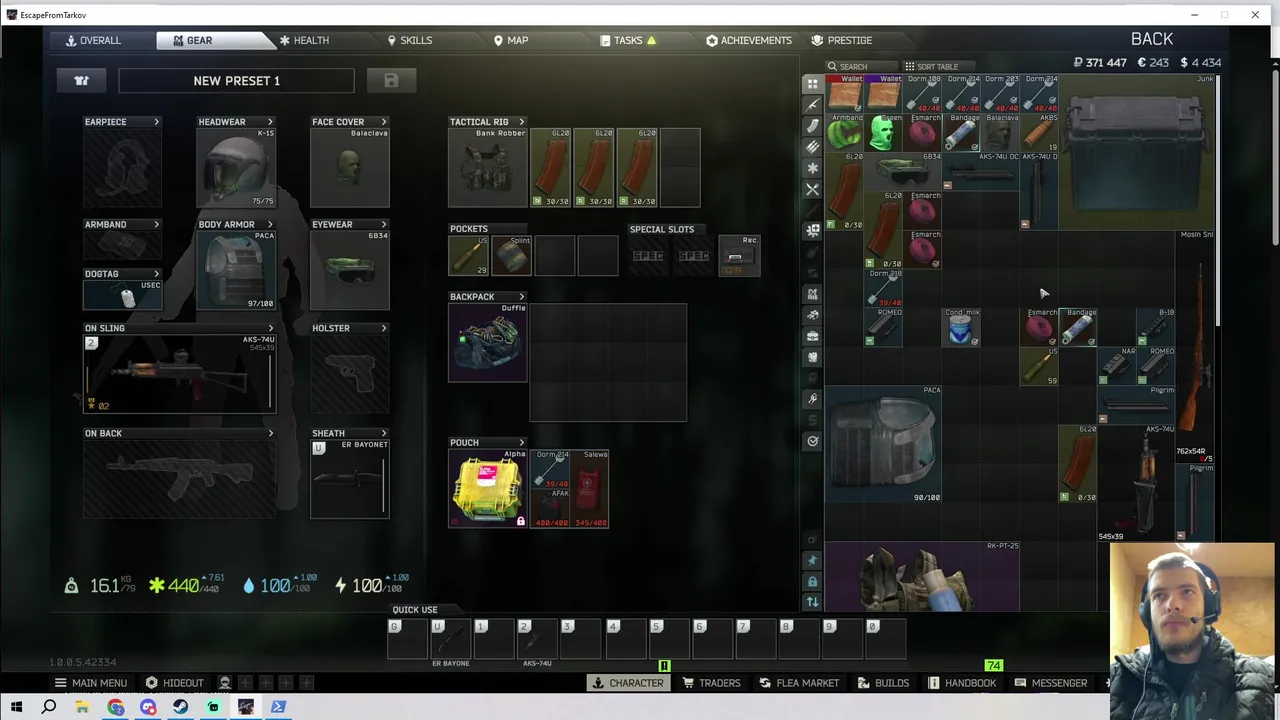The image size is (1280, 720).
Task: Open the Traders screen
Action: pos(711,683)
